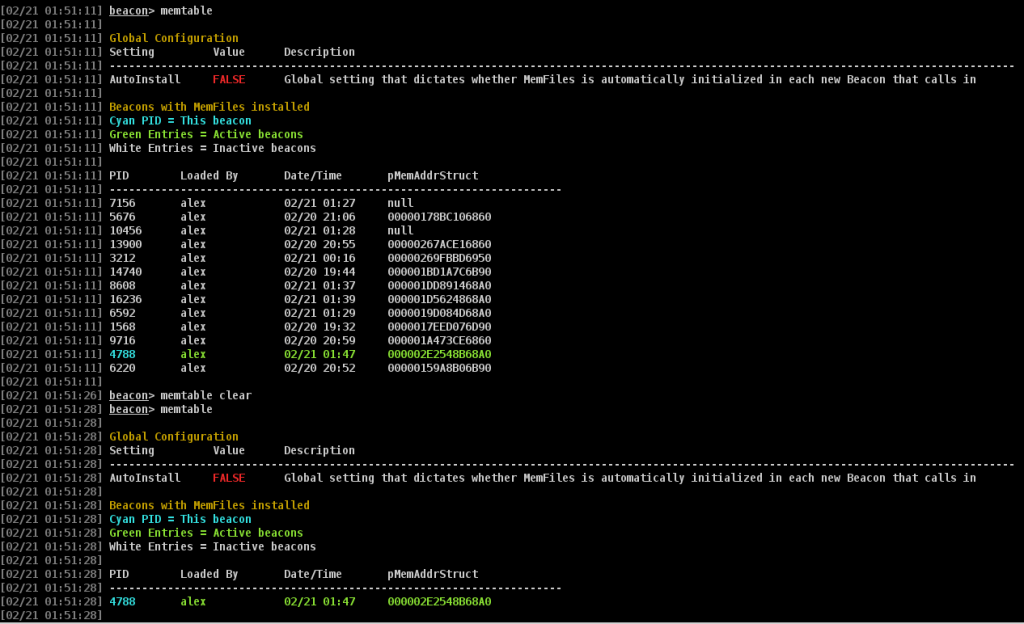Click date 02/21 00:16 in the table
1024x624 pixels.
[319, 258]
